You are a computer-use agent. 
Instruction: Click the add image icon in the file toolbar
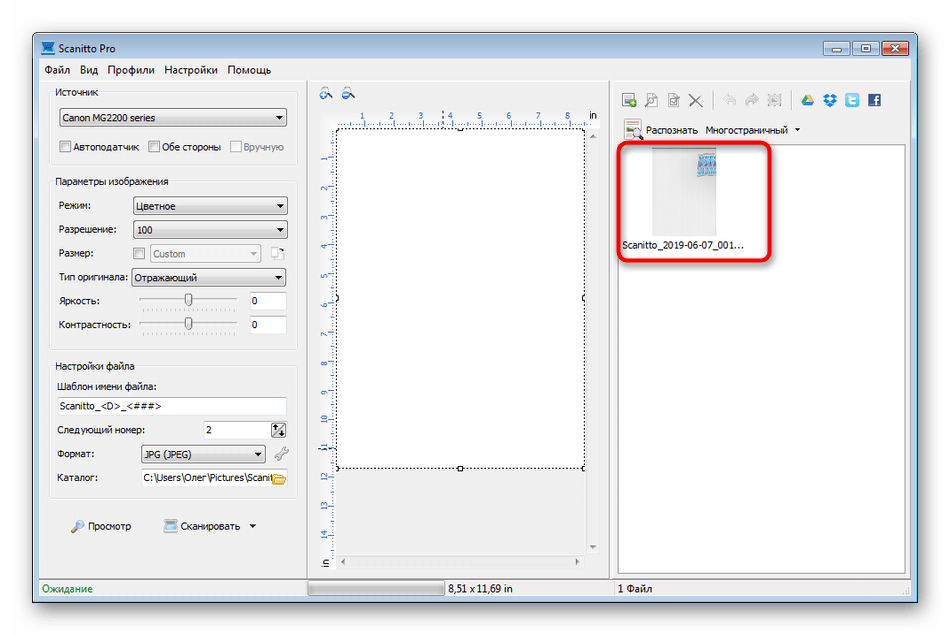click(629, 100)
